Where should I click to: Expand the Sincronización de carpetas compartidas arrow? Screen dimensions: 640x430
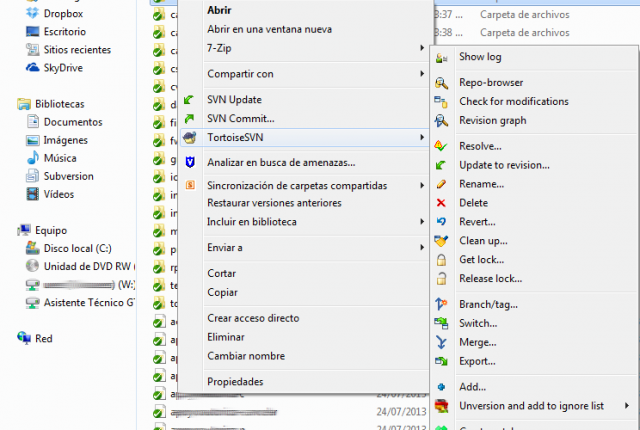click(x=422, y=186)
